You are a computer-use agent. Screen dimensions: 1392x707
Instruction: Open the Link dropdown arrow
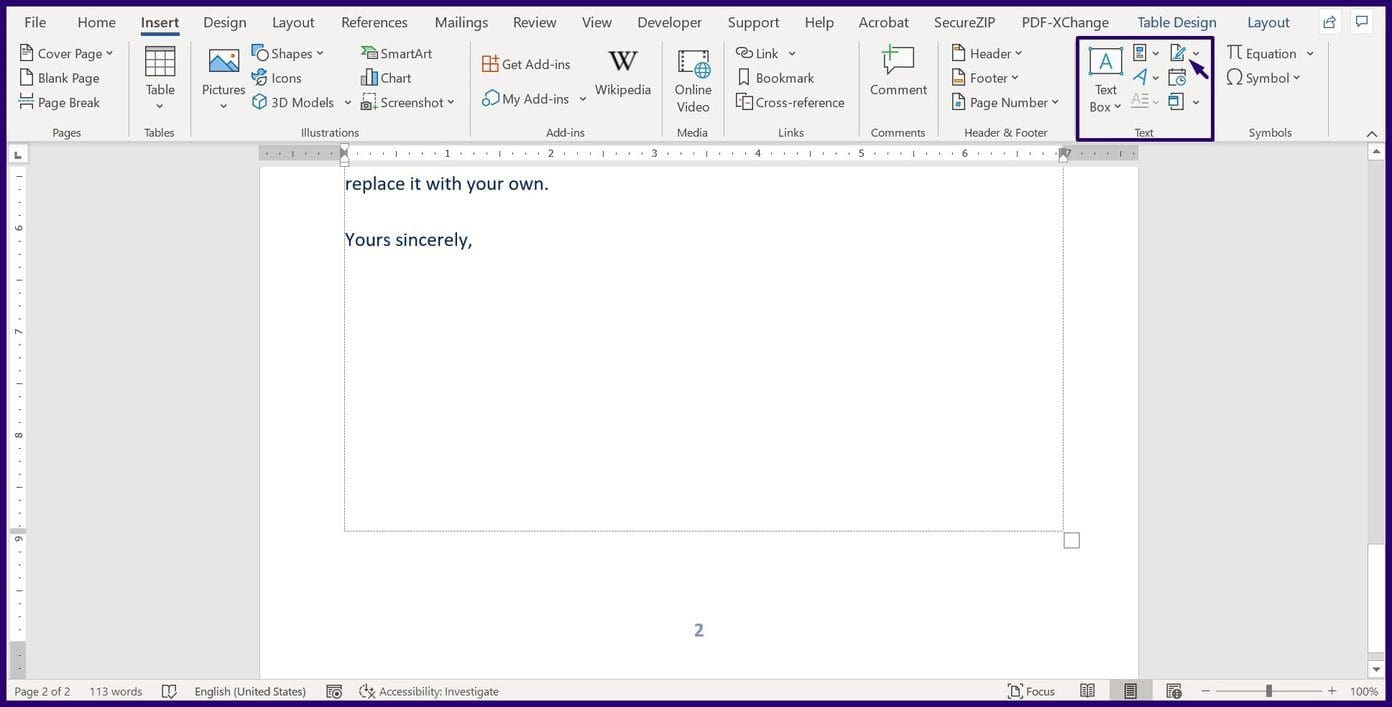(x=792, y=53)
